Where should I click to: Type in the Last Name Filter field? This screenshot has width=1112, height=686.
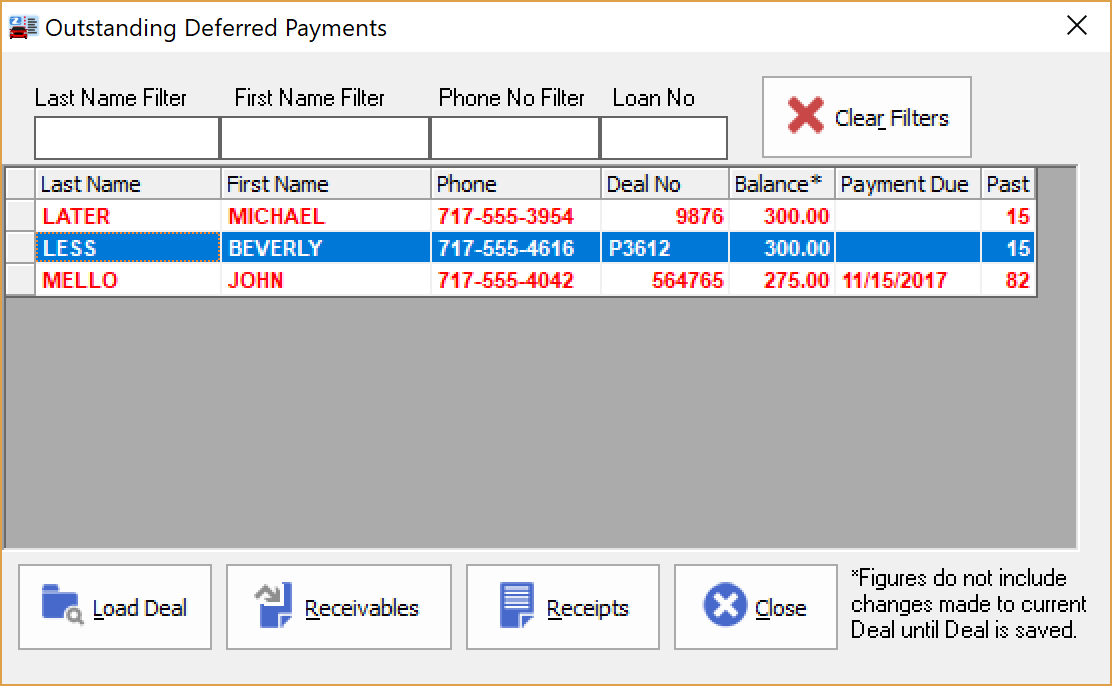[126, 138]
